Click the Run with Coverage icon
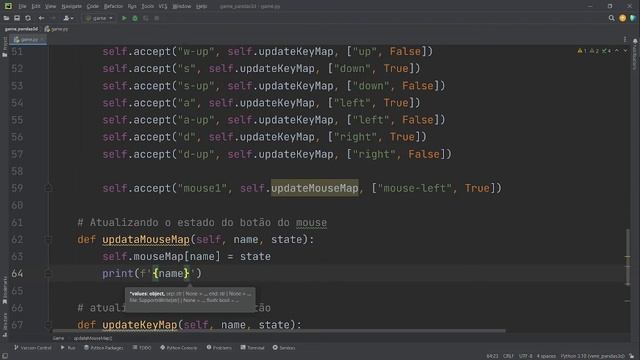This screenshot has width=640, height=360. (146, 18)
